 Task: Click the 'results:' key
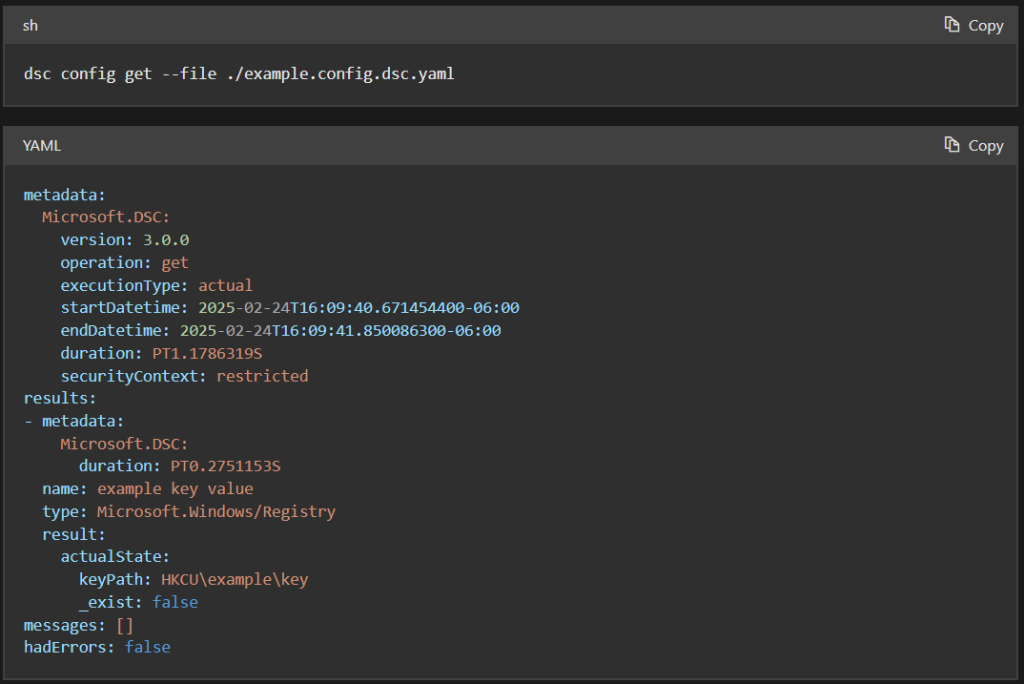(x=60, y=399)
